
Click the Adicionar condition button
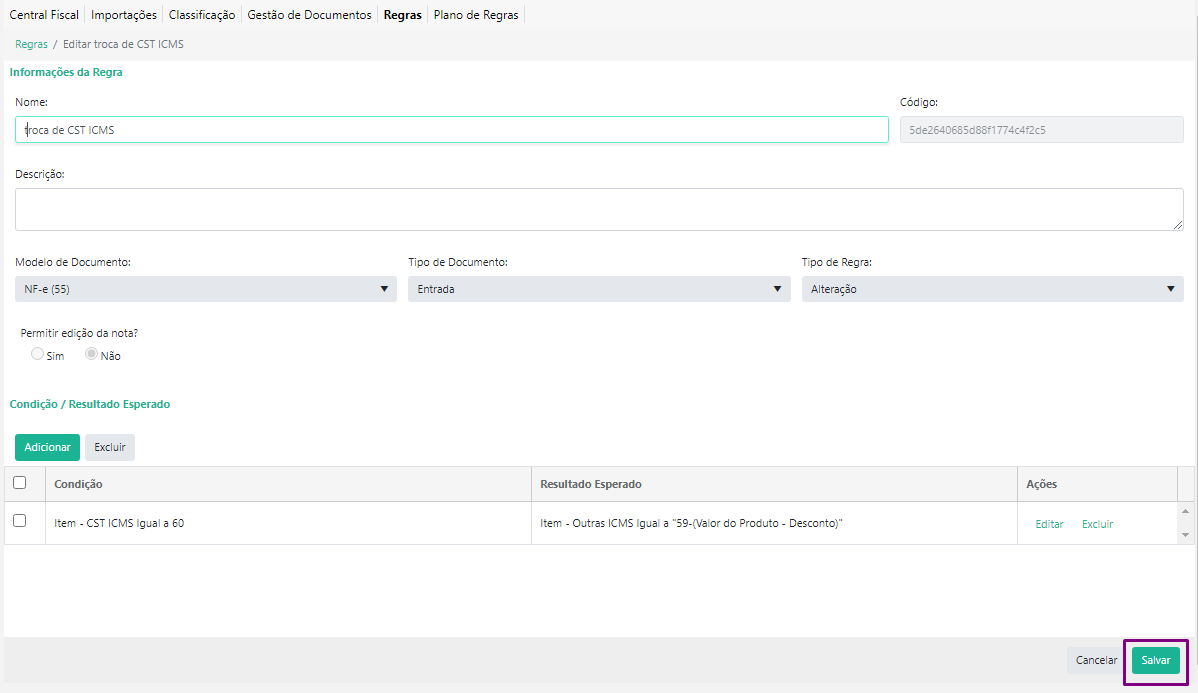click(47, 447)
